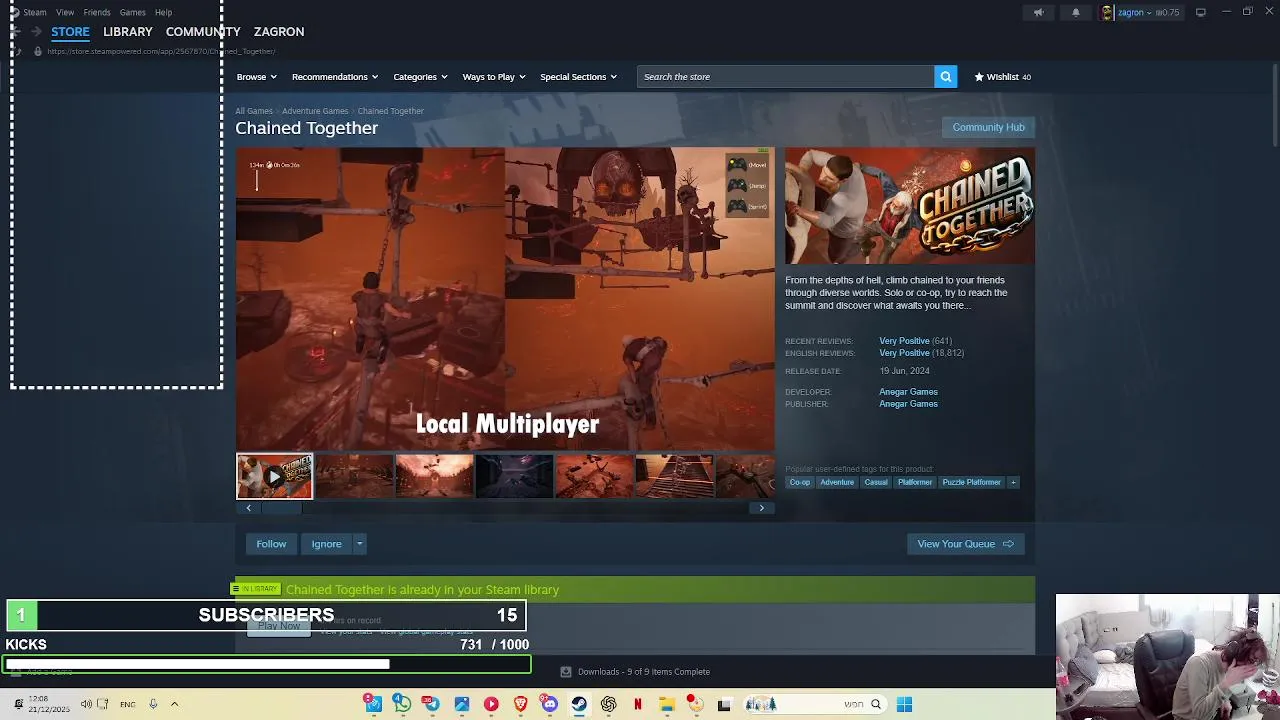Select the Puzzle Platformer tag

click(971, 482)
